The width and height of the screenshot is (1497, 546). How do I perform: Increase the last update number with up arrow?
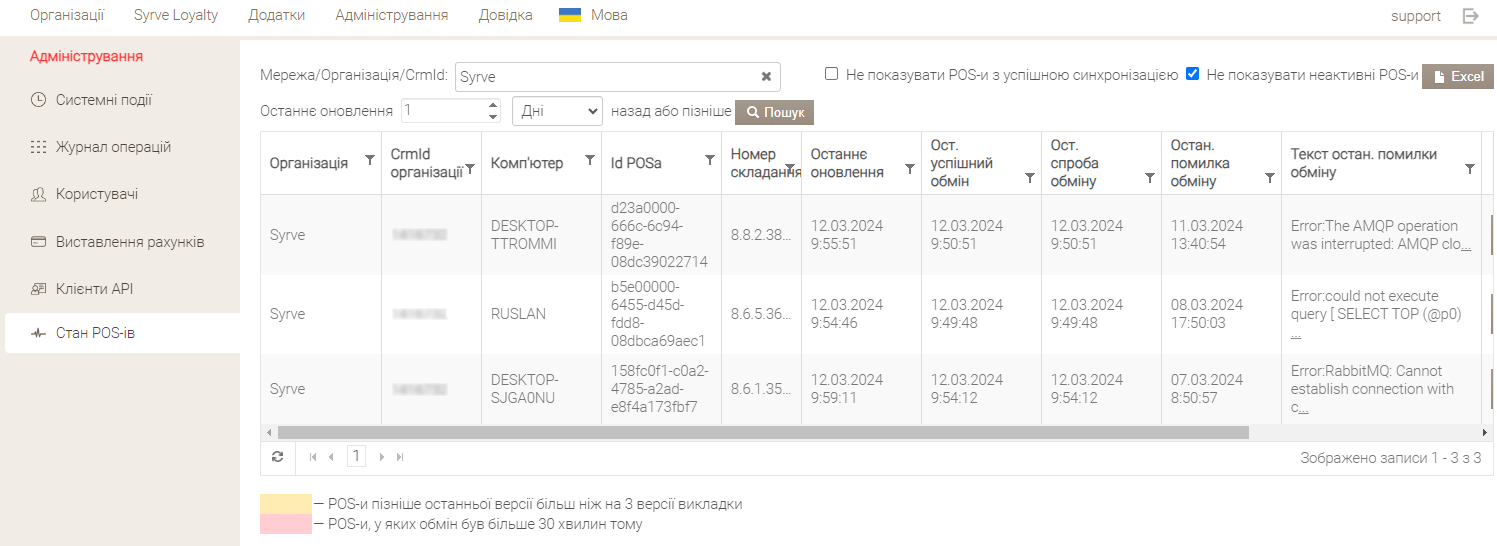click(492, 105)
